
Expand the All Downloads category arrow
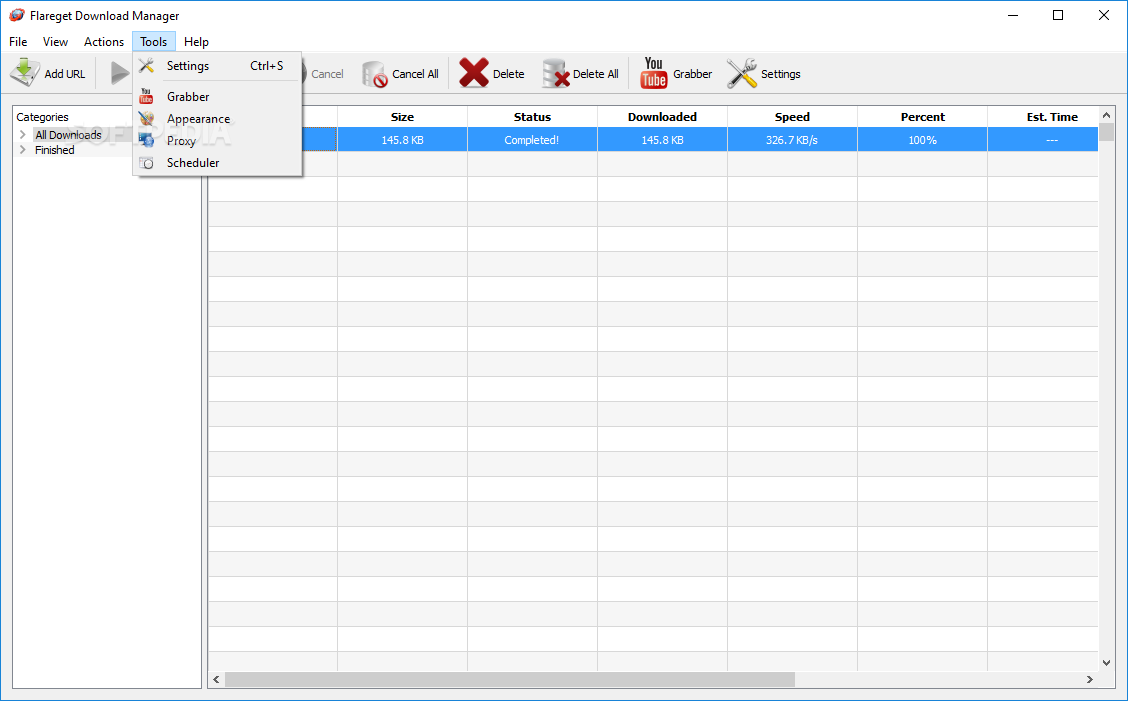tap(23, 135)
